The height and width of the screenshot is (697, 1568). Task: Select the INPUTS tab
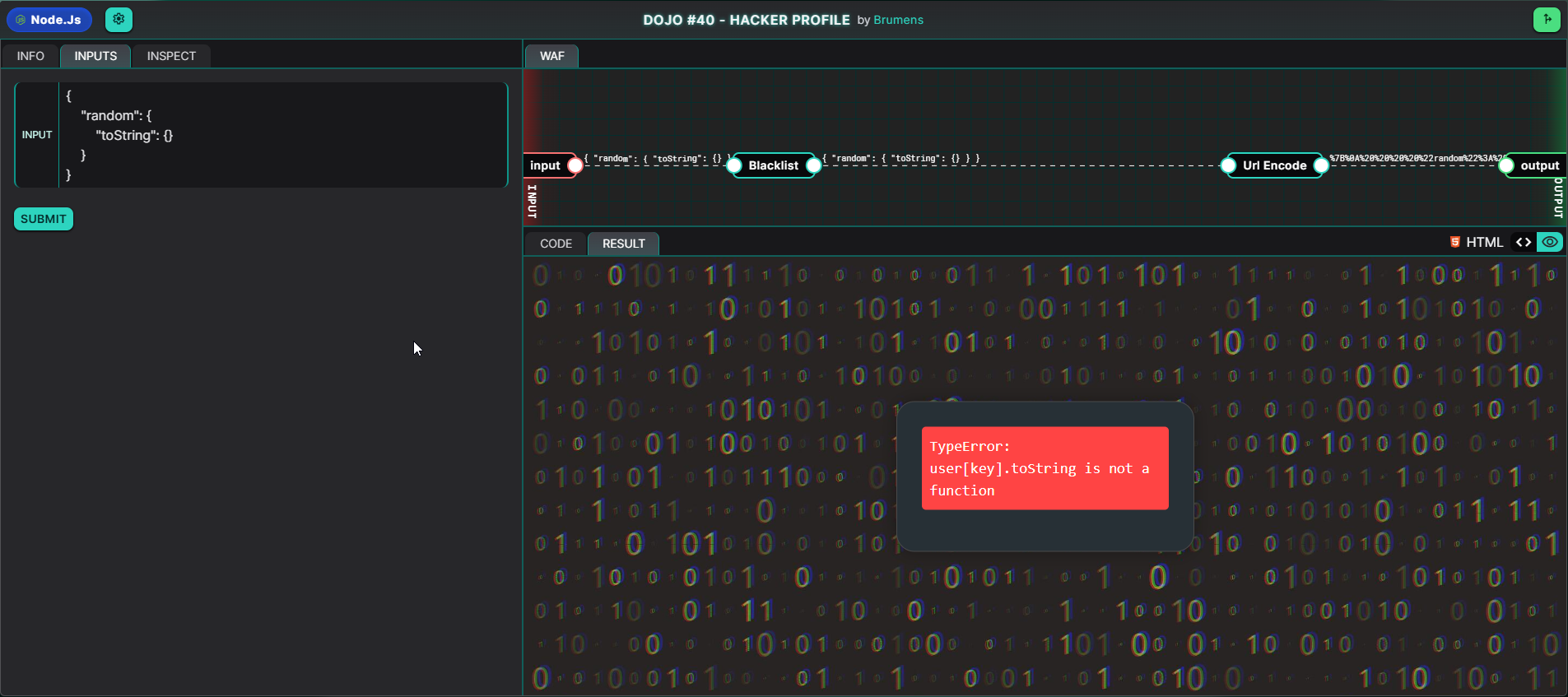pyautogui.click(x=95, y=56)
